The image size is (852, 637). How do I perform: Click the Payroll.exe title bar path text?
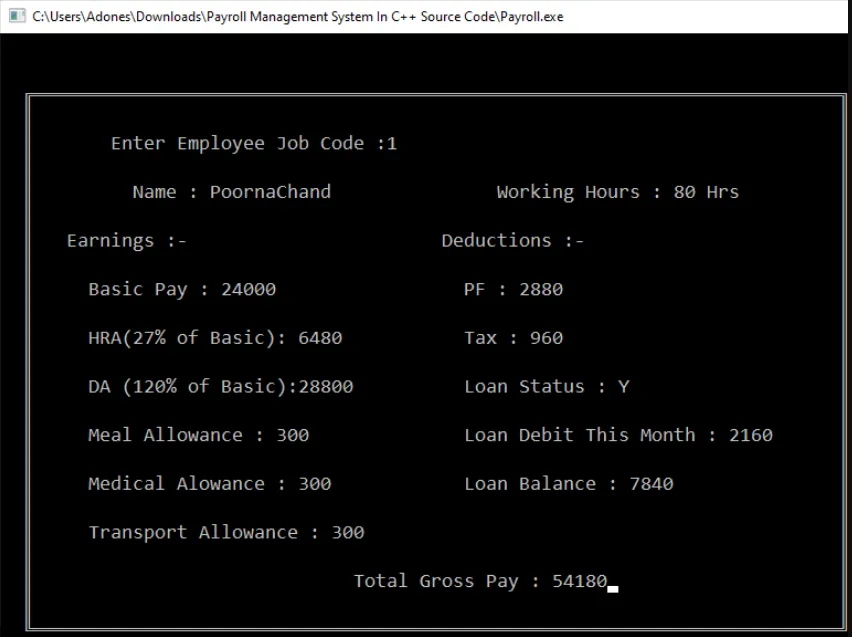click(298, 16)
